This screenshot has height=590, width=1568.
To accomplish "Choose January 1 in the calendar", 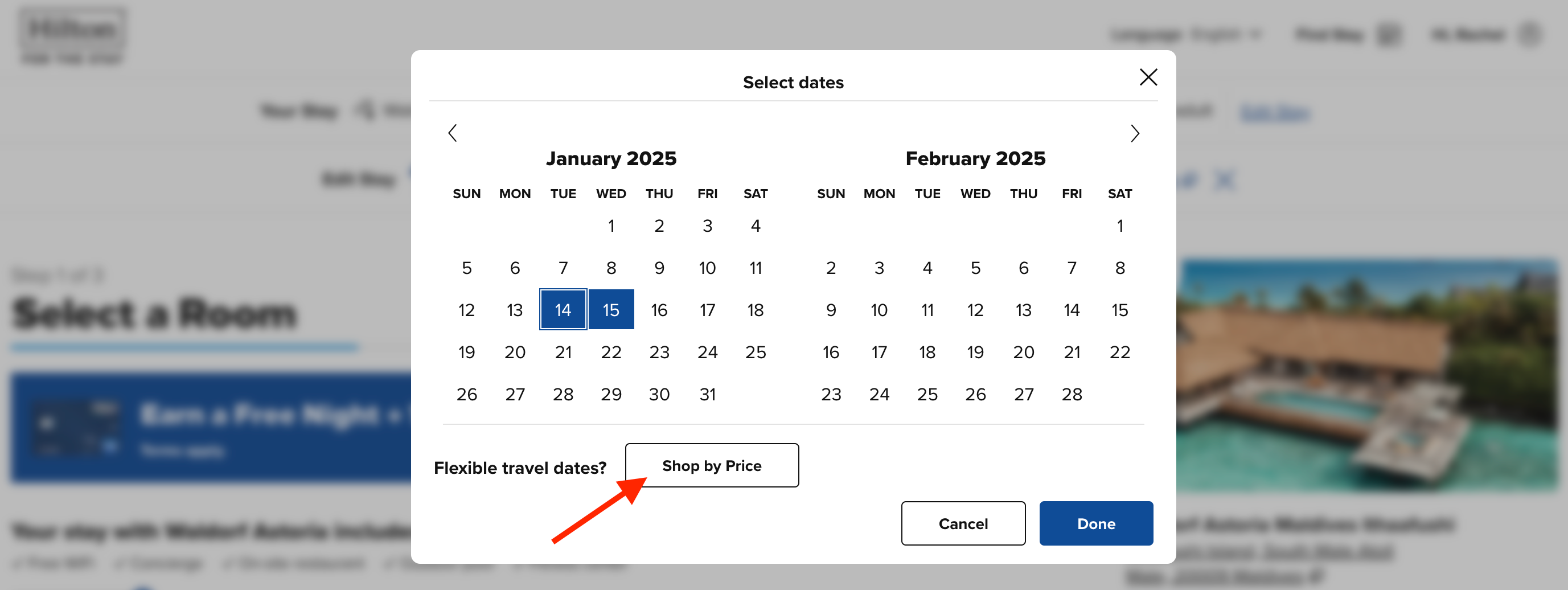I will 611,226.
